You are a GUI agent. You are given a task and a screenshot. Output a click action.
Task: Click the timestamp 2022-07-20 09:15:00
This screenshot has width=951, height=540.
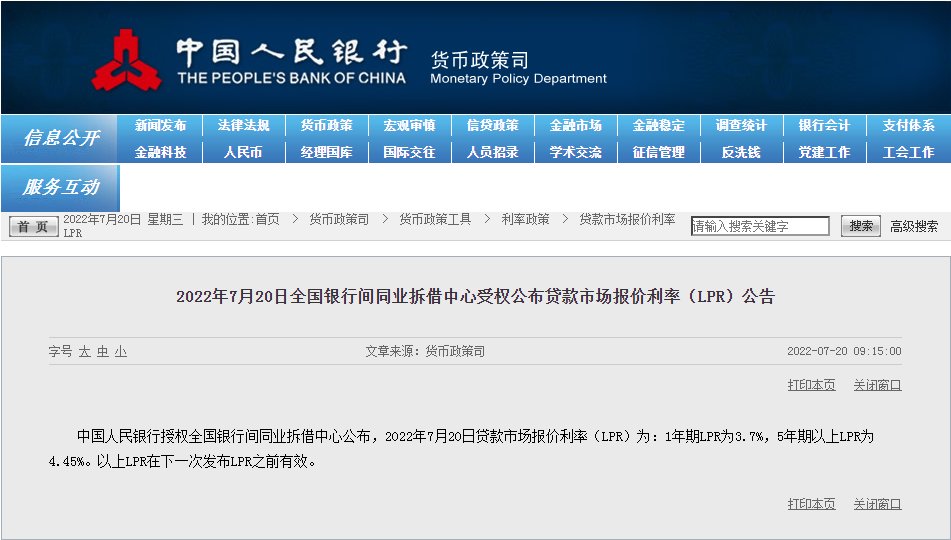[x=844, y=351]
